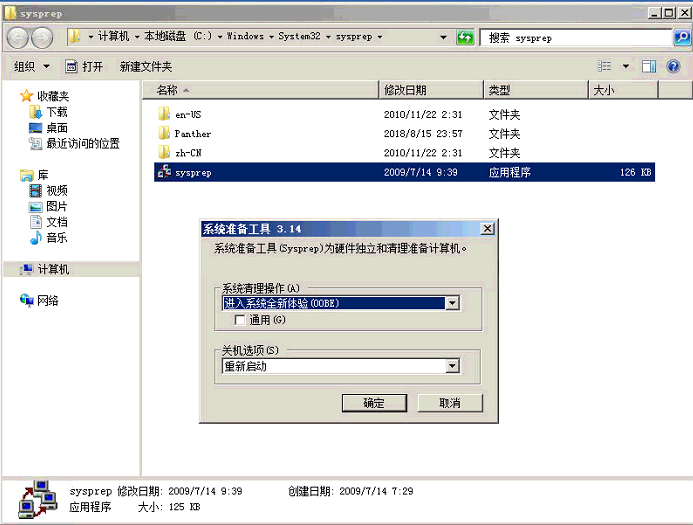Sort by 修改日期 column header
The width and height of the screenshot is (693, 525).
tap(405, 90)
